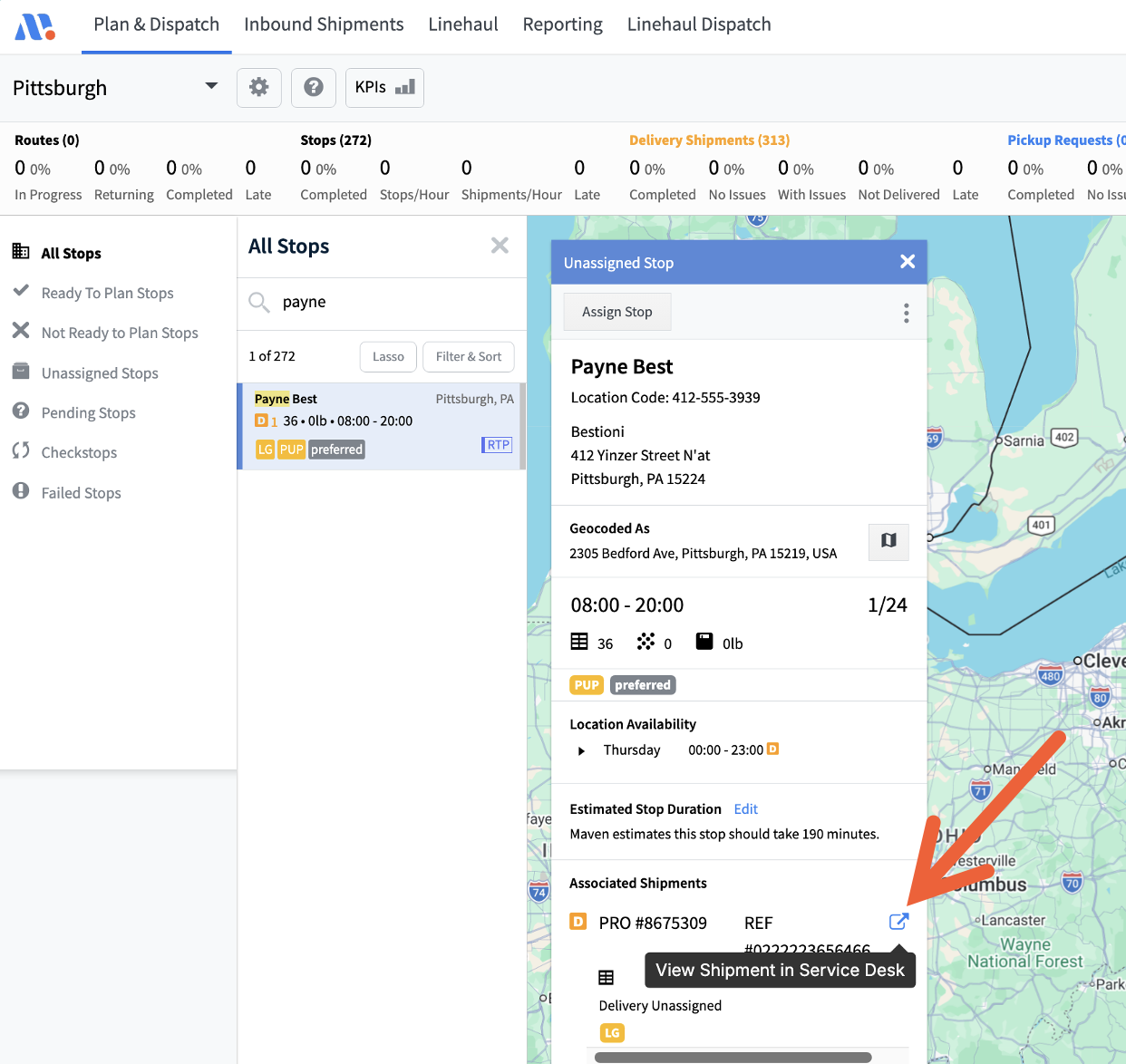
Task: Select Unassigned Stops in the sidebar
Action: [100, 373]
